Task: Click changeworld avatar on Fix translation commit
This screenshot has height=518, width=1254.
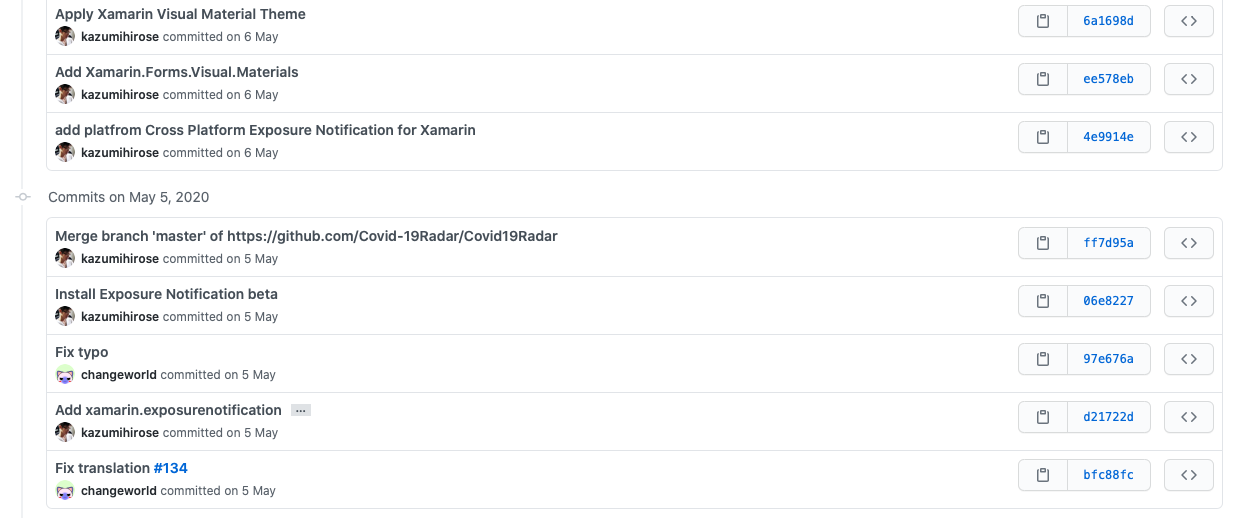Action: coord(65,491)
